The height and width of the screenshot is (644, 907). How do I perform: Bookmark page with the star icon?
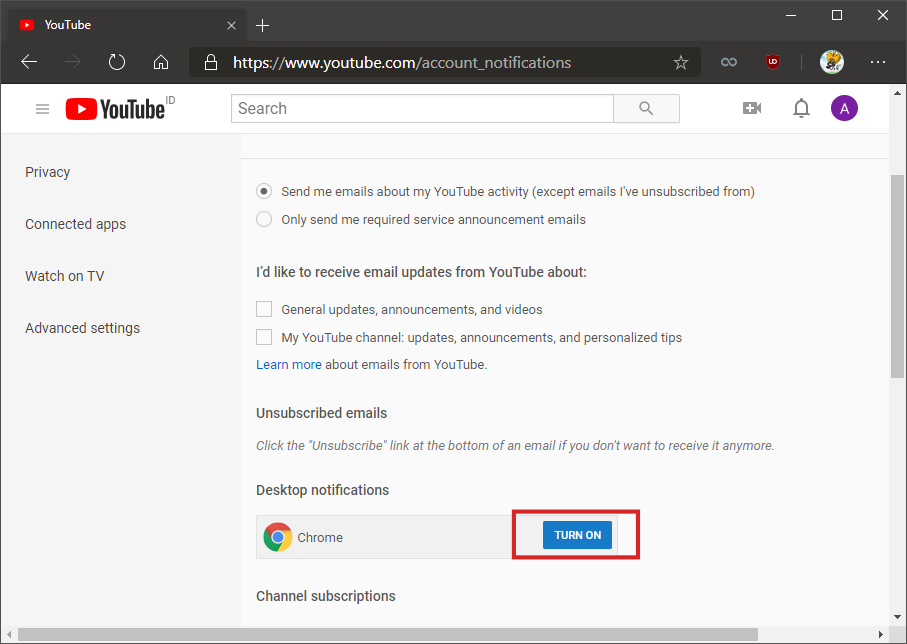click(681, 62)
